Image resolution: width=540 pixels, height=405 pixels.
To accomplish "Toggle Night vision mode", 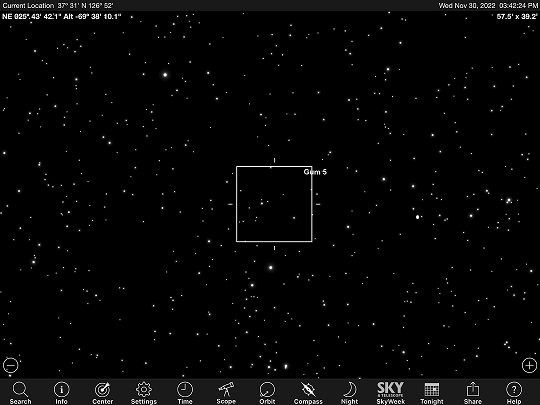I will (350, 393).
